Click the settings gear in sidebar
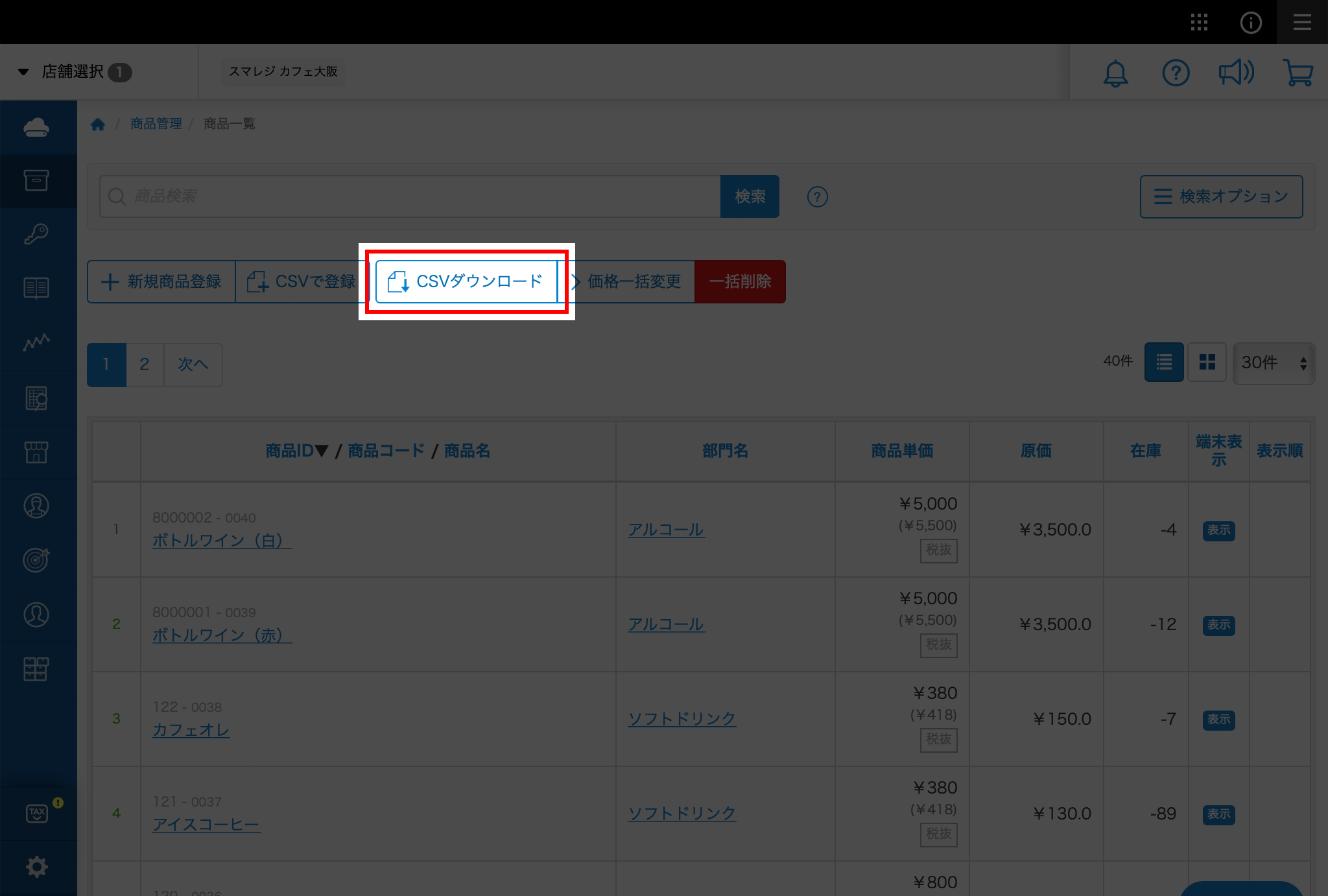 click(x=36, y=867)
